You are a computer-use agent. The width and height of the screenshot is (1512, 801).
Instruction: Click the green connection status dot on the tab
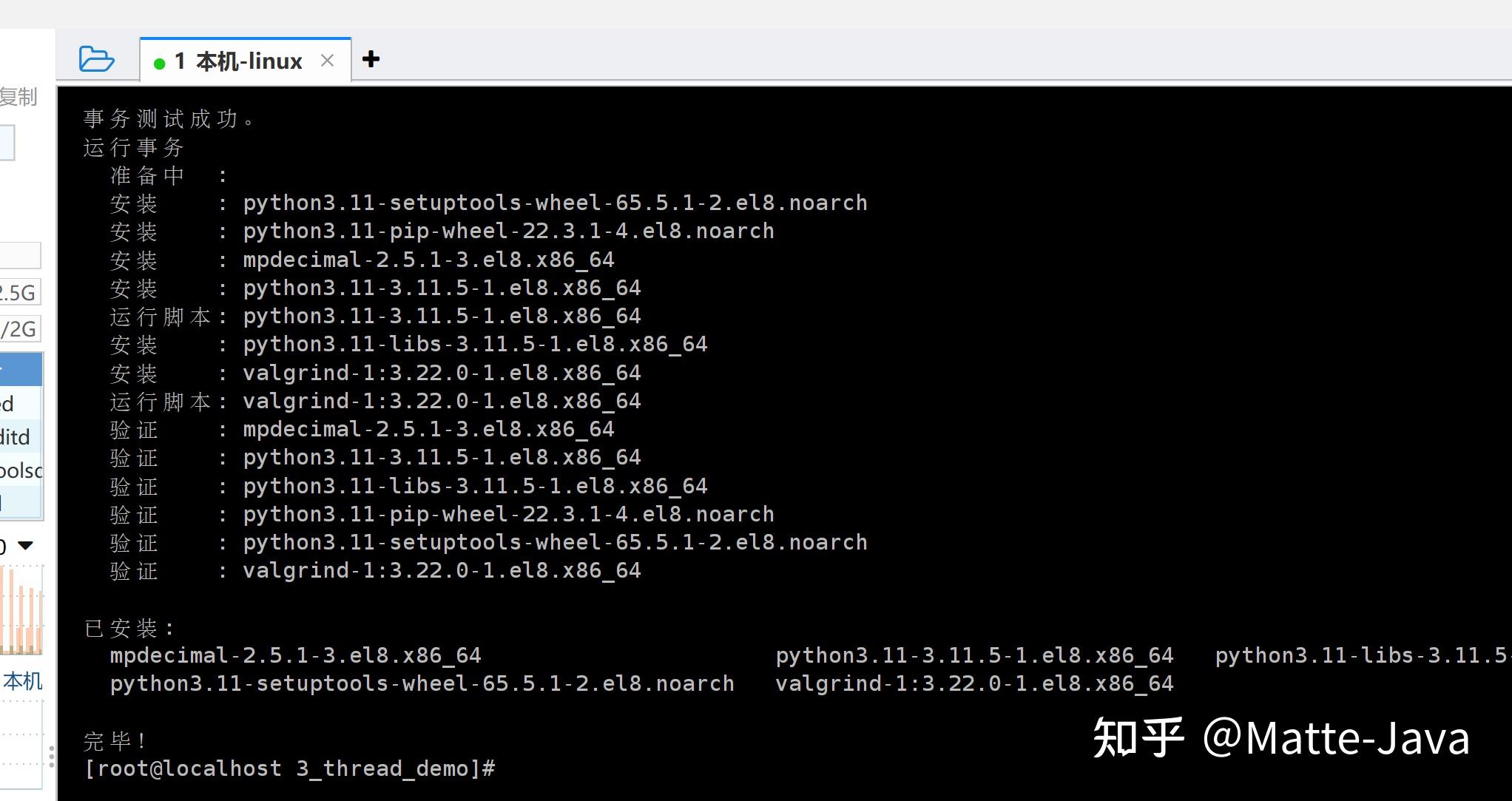[x=159, y=63]
